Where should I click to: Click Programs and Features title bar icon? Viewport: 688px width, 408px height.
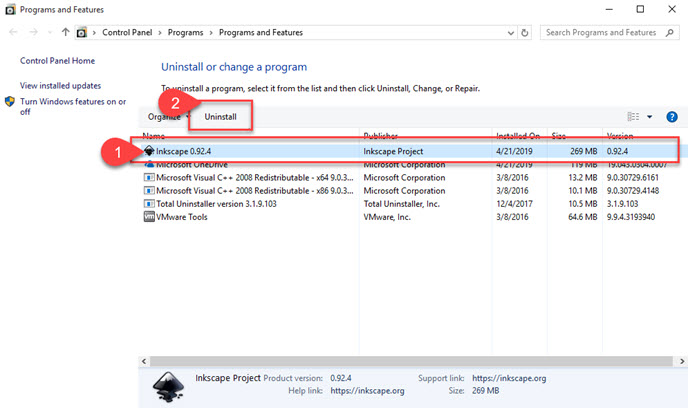[10, 9]
